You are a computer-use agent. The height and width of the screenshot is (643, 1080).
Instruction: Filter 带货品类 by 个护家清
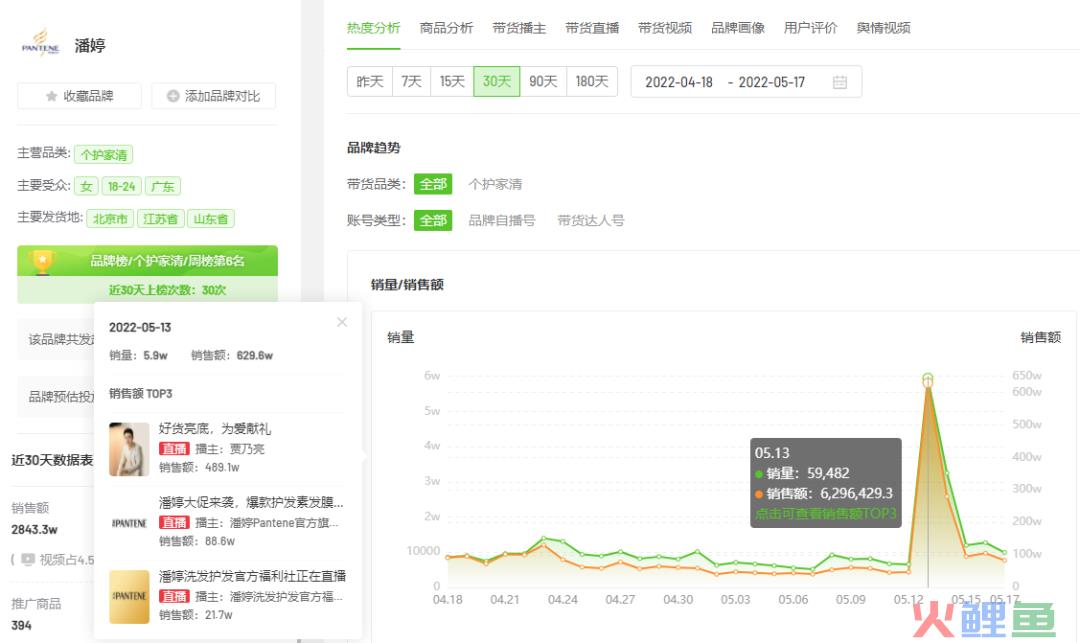point(495,184)
